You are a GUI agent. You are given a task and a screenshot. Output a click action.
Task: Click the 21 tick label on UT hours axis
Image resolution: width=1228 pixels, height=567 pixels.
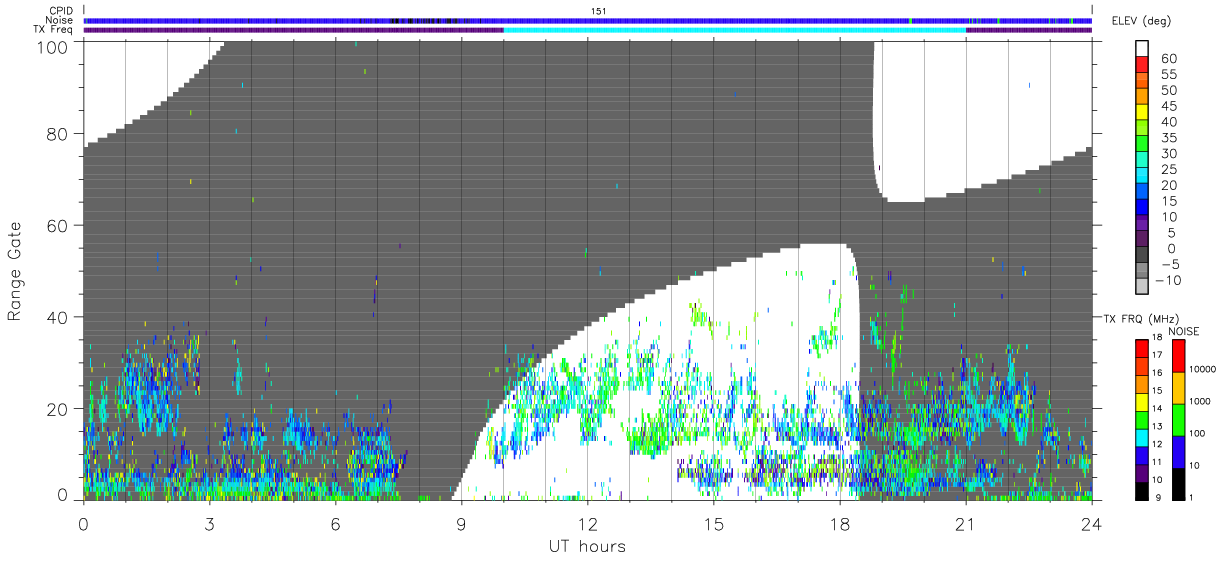[965, 523]
